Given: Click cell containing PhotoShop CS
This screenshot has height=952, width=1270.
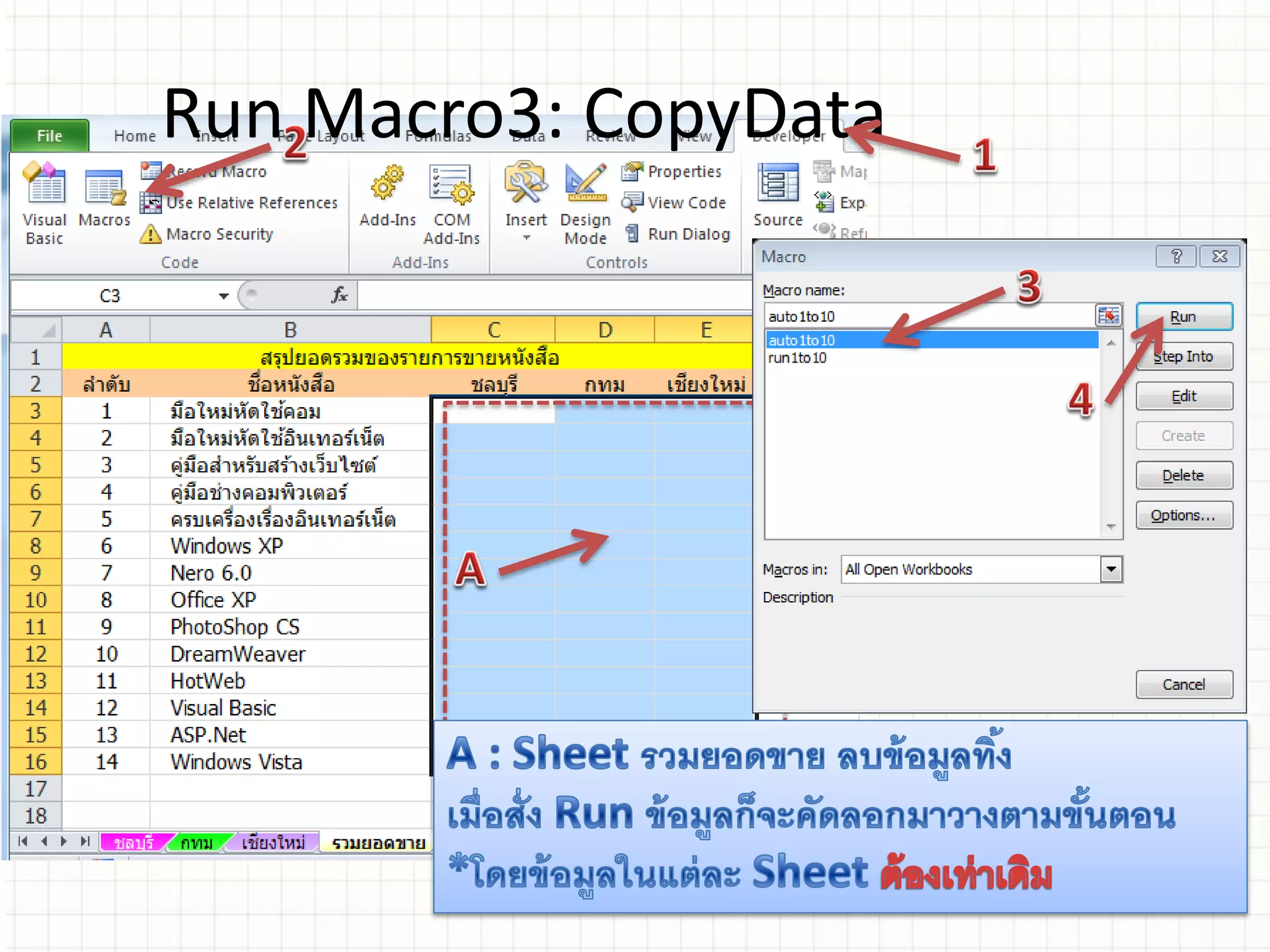Looking at the screenshot, I should coord(290,627).
